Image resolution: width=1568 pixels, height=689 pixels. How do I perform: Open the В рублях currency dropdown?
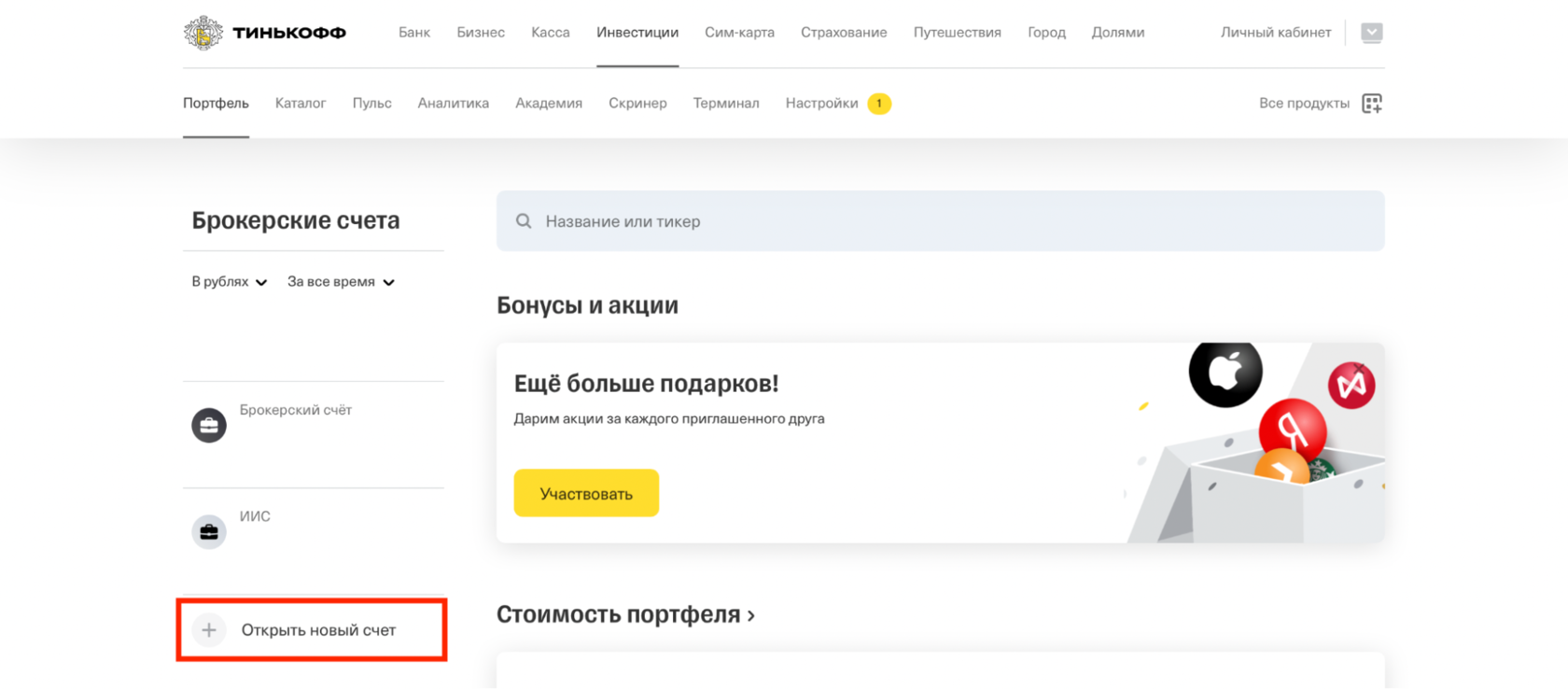tap(230, 282)
